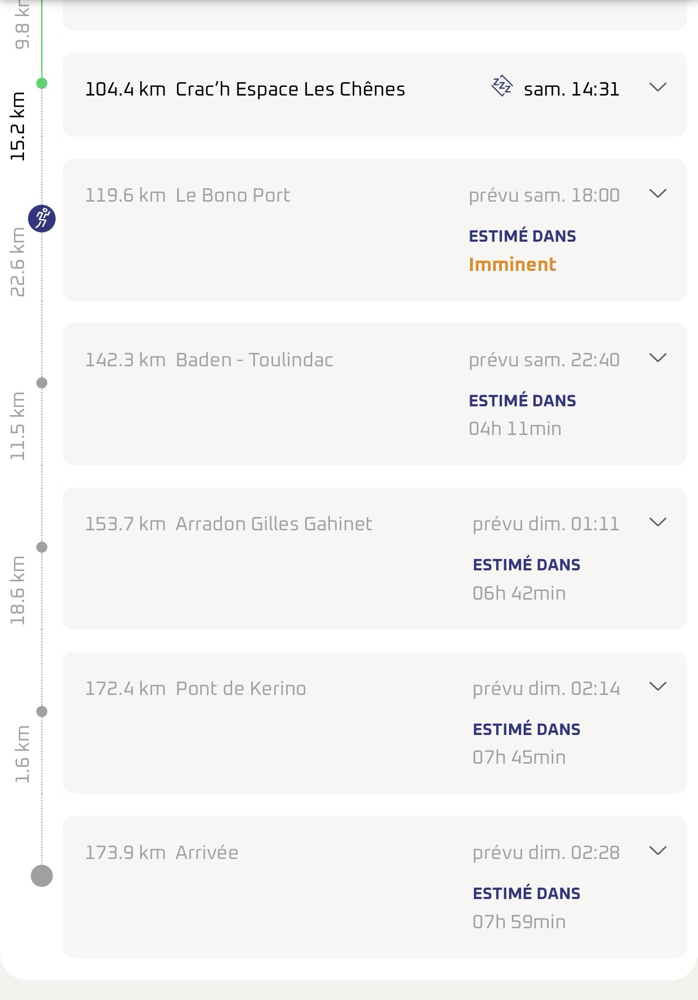The image size is (698, 1000).
Task: Select the Arradon timeline dot
Action: [41, 547]
